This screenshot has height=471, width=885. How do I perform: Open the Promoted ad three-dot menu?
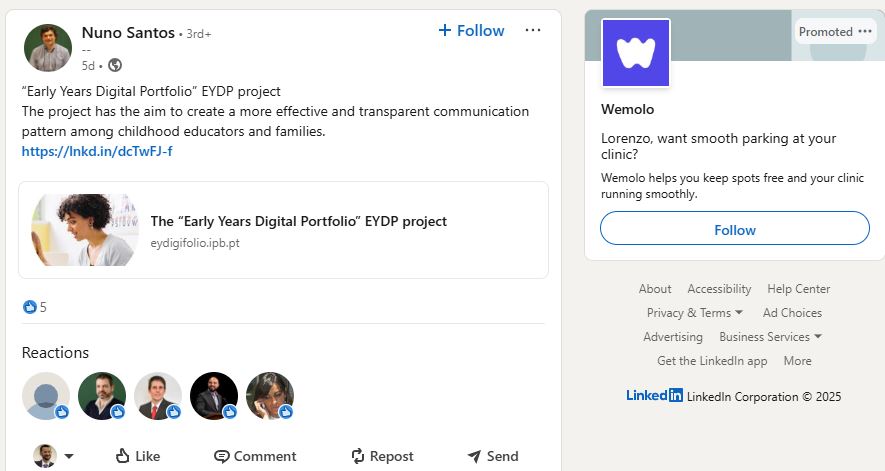tap(864, 31)
